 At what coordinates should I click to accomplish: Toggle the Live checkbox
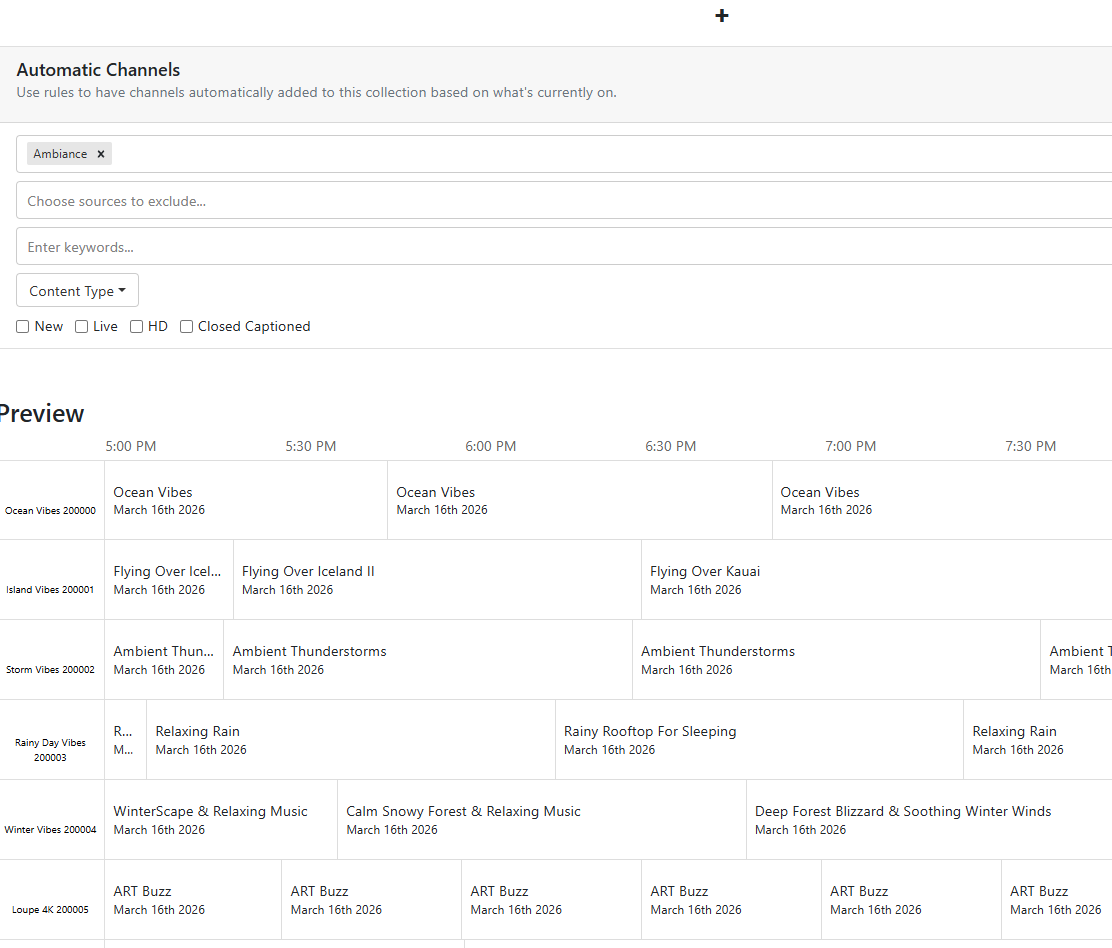click(82, 327)
